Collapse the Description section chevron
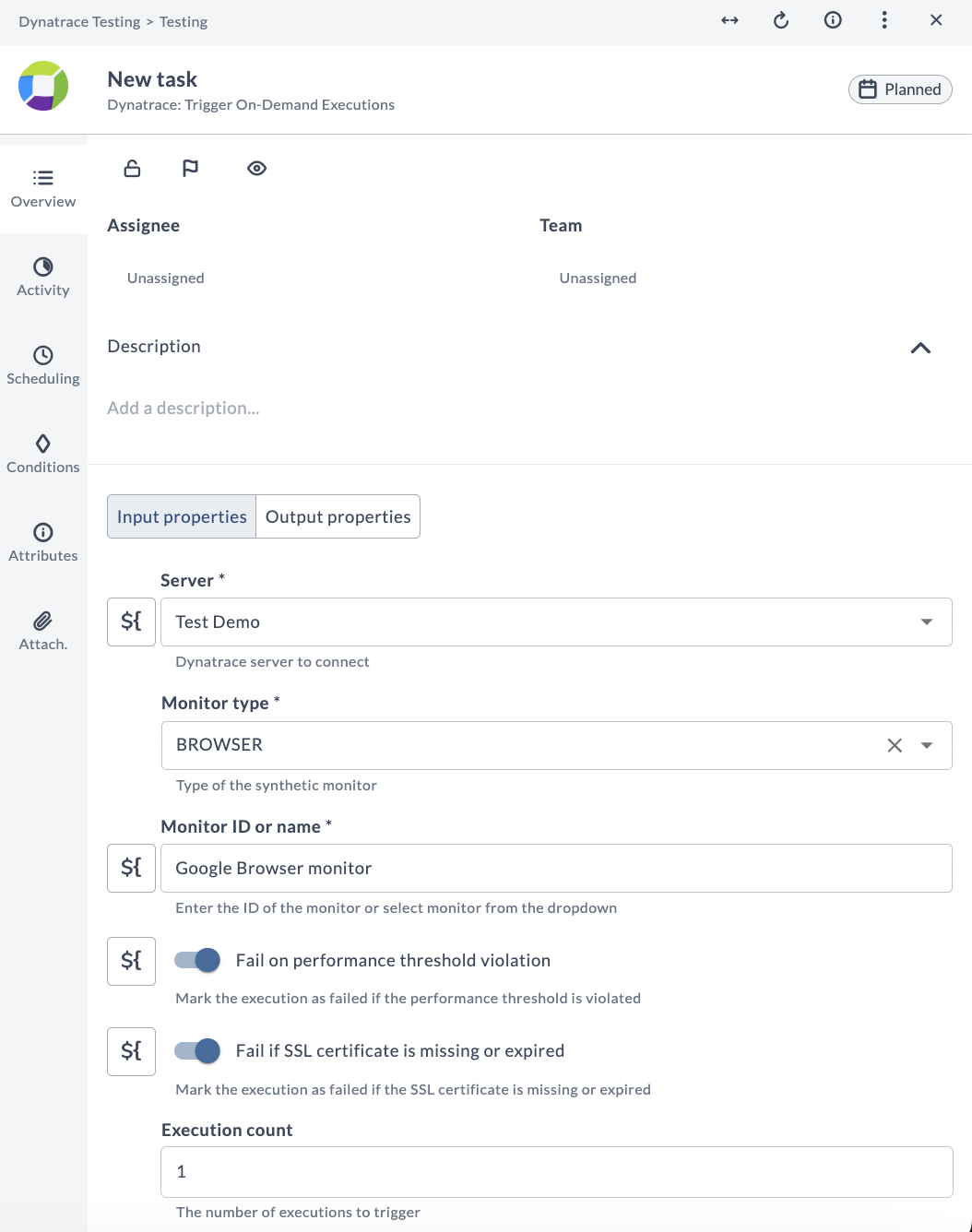This screenshot has width=972, height=1232. tap(920, 348)
